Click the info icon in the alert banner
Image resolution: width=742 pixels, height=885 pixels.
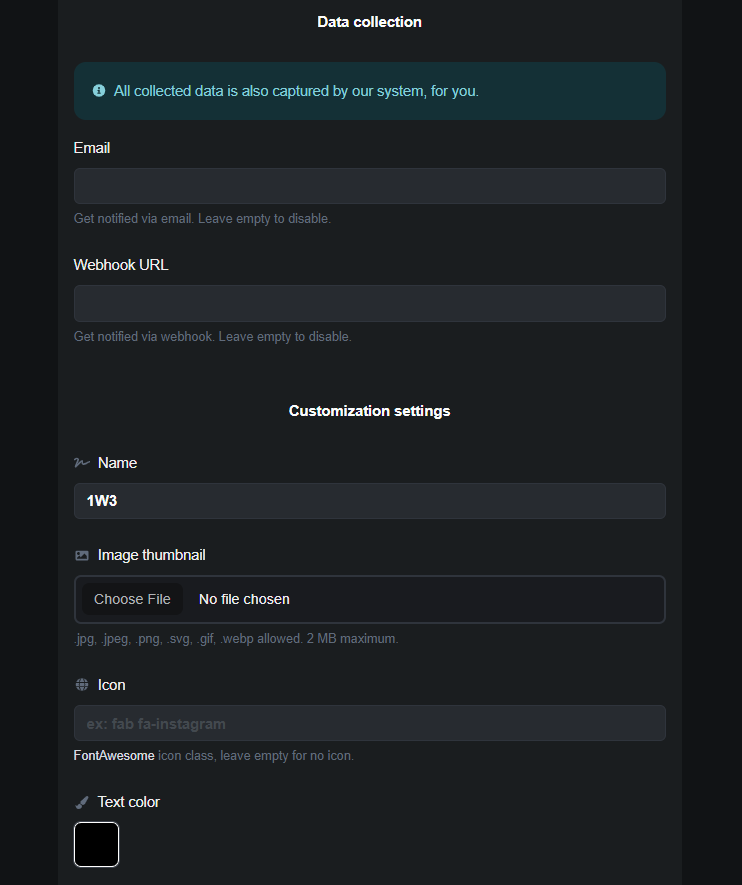99,91
